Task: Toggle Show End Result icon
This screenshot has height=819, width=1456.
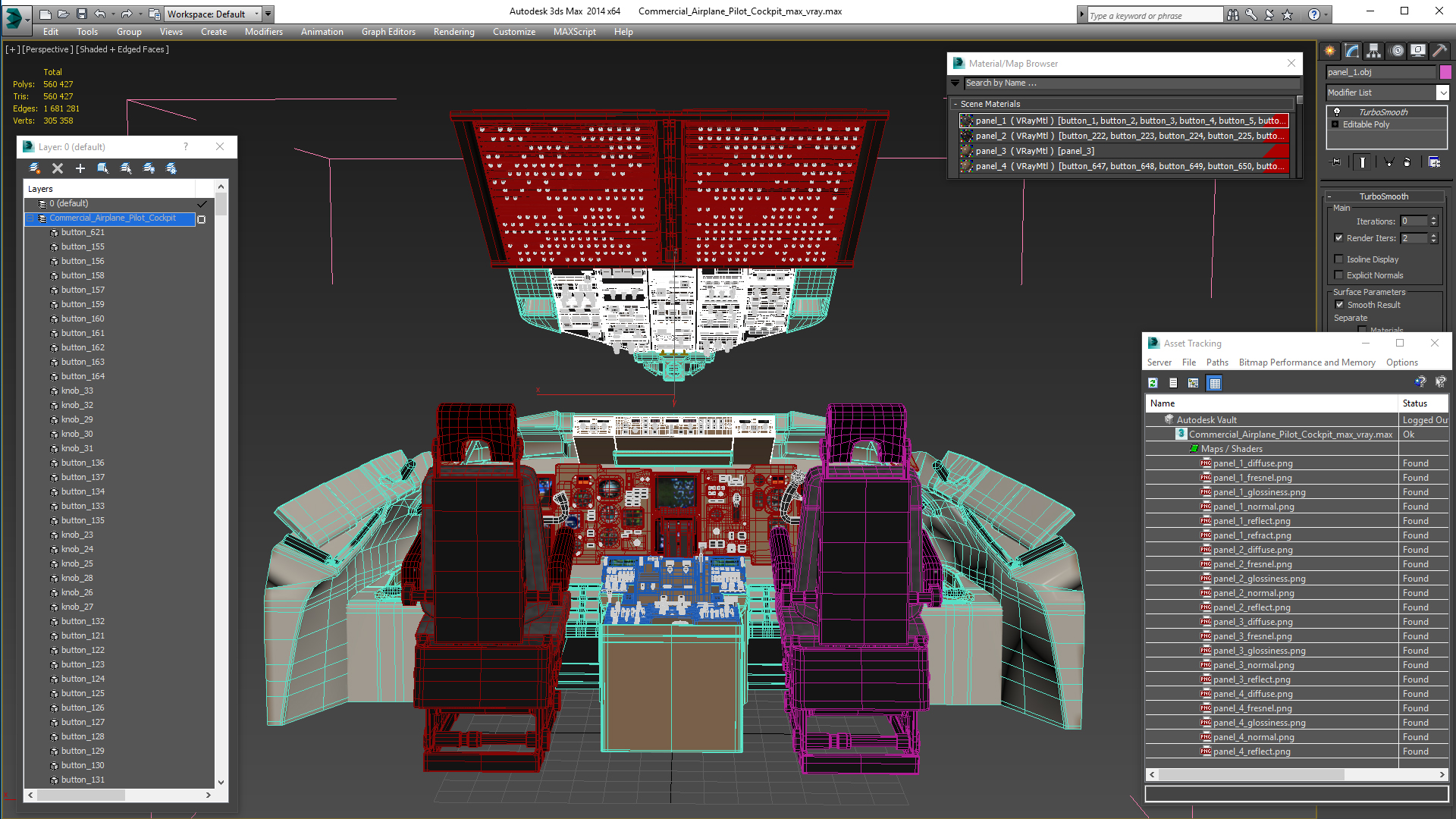Action: click(x=1363, y=162)
